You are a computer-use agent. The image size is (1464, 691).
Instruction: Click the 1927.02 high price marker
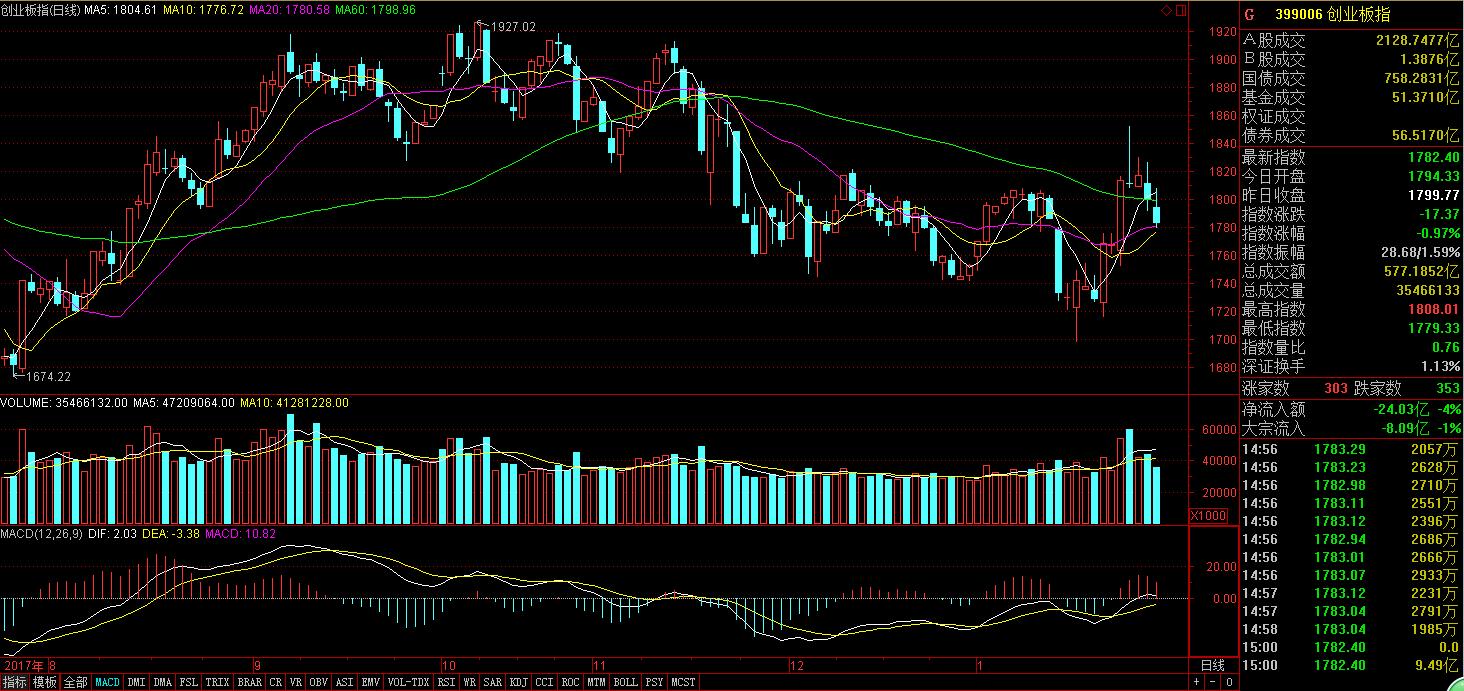[x=514, y=27]
